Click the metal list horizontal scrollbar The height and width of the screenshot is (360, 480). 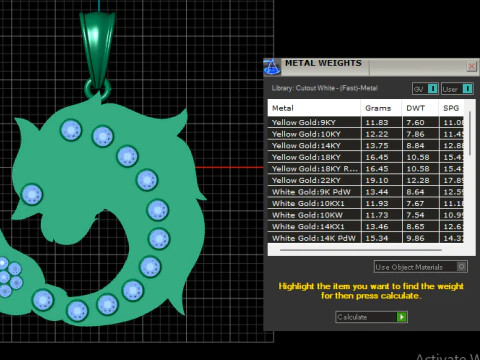(361, 250)
